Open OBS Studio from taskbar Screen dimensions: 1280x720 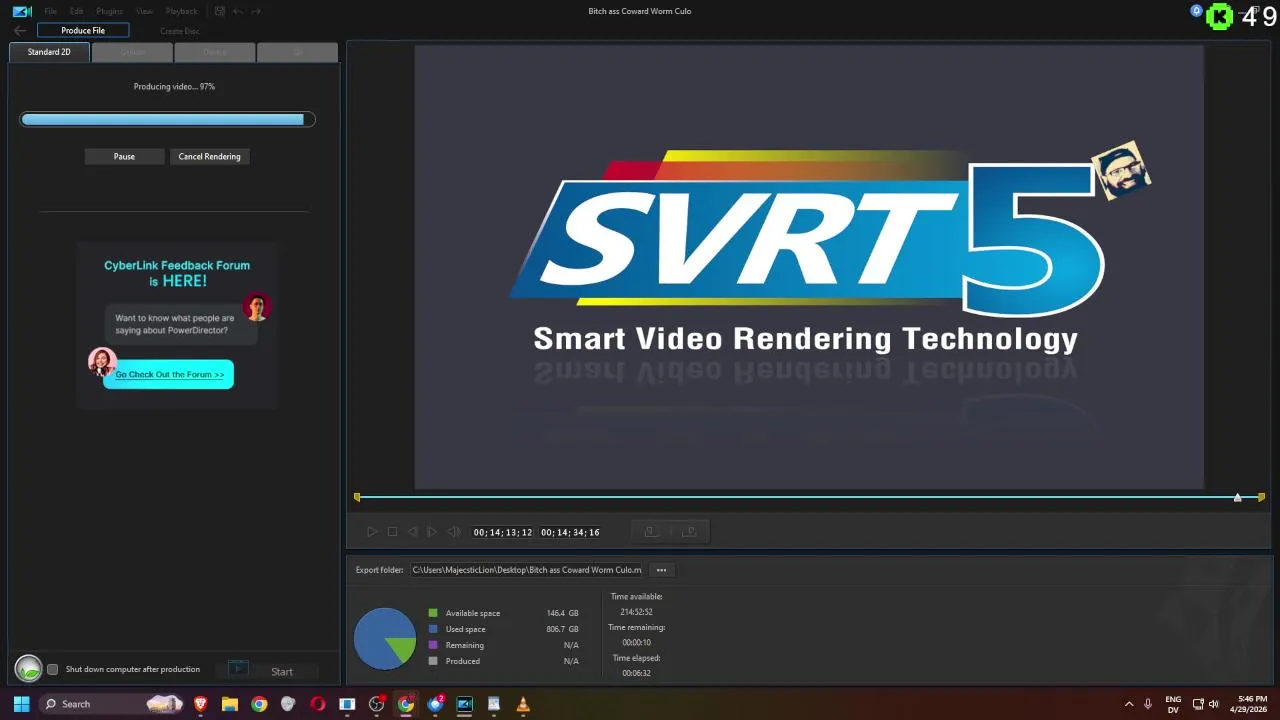click(x=376, y=704)
